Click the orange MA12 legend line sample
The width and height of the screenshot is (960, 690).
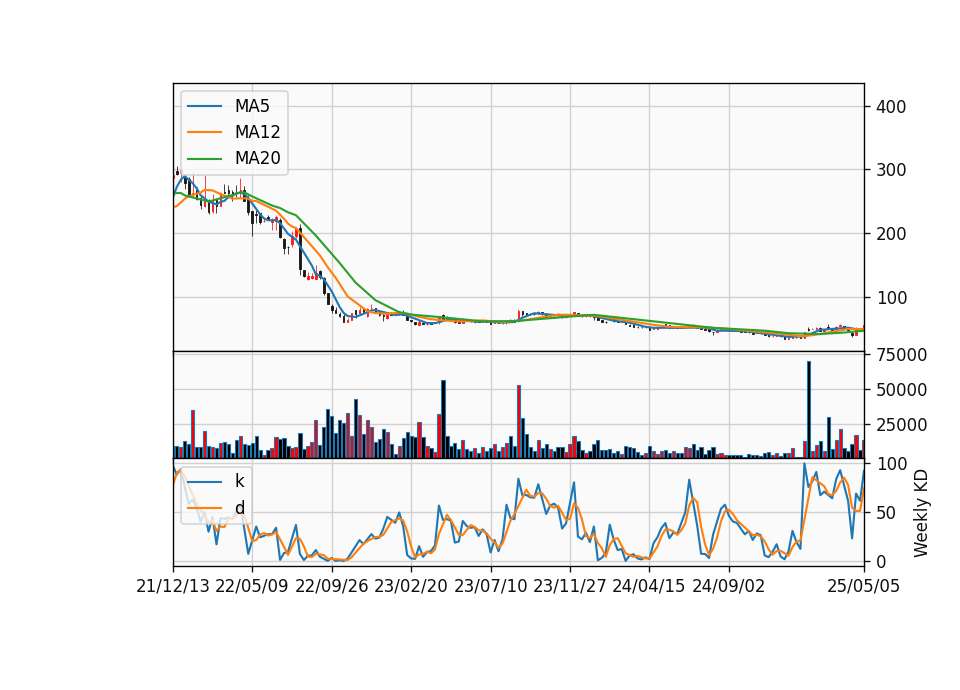204,132
